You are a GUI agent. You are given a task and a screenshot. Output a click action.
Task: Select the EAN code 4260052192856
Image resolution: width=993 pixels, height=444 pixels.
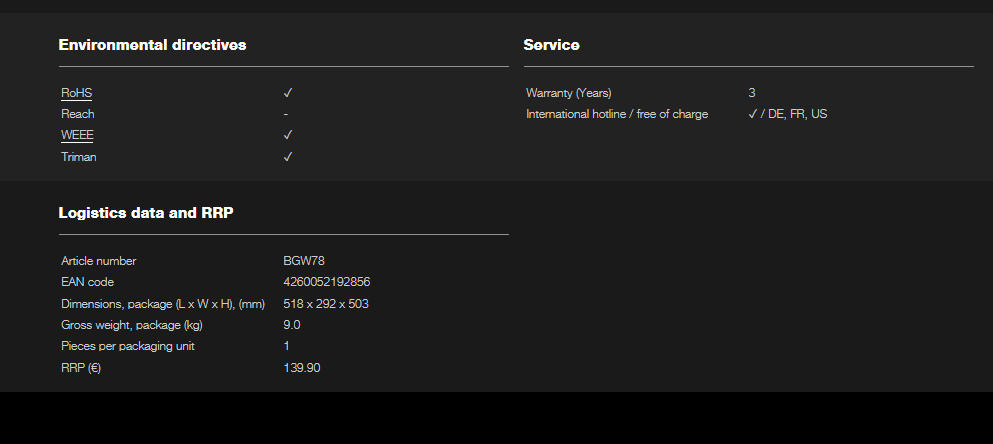pyautogui.click(x=327, y=282)
